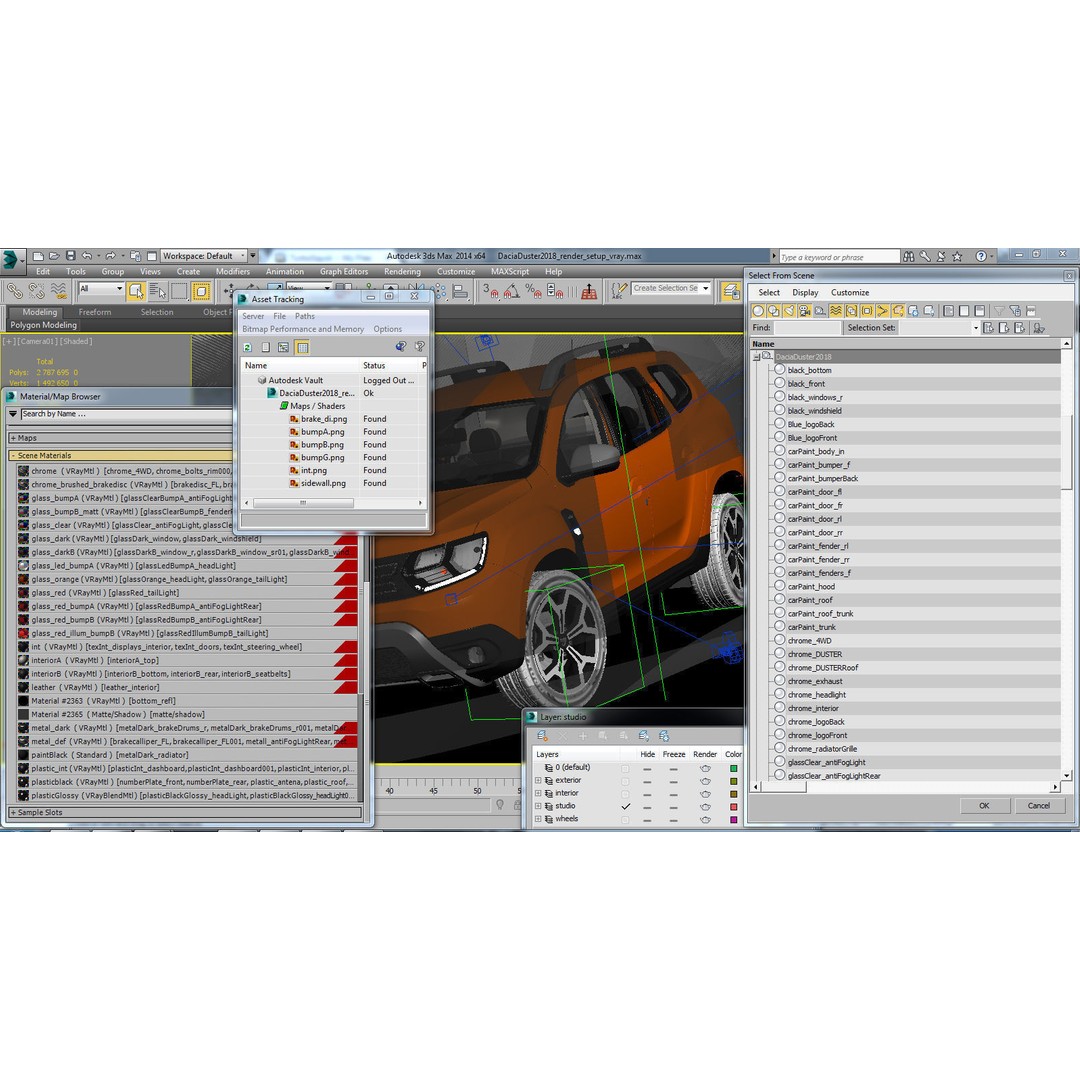Open the Workspace: Default dropdown

[x=204, y=256]
